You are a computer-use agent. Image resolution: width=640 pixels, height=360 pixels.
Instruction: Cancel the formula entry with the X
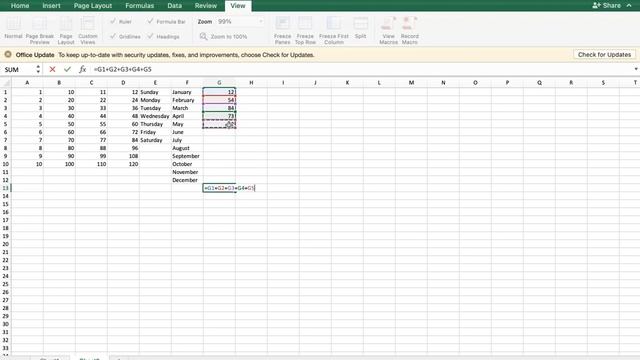pos(52,69)
